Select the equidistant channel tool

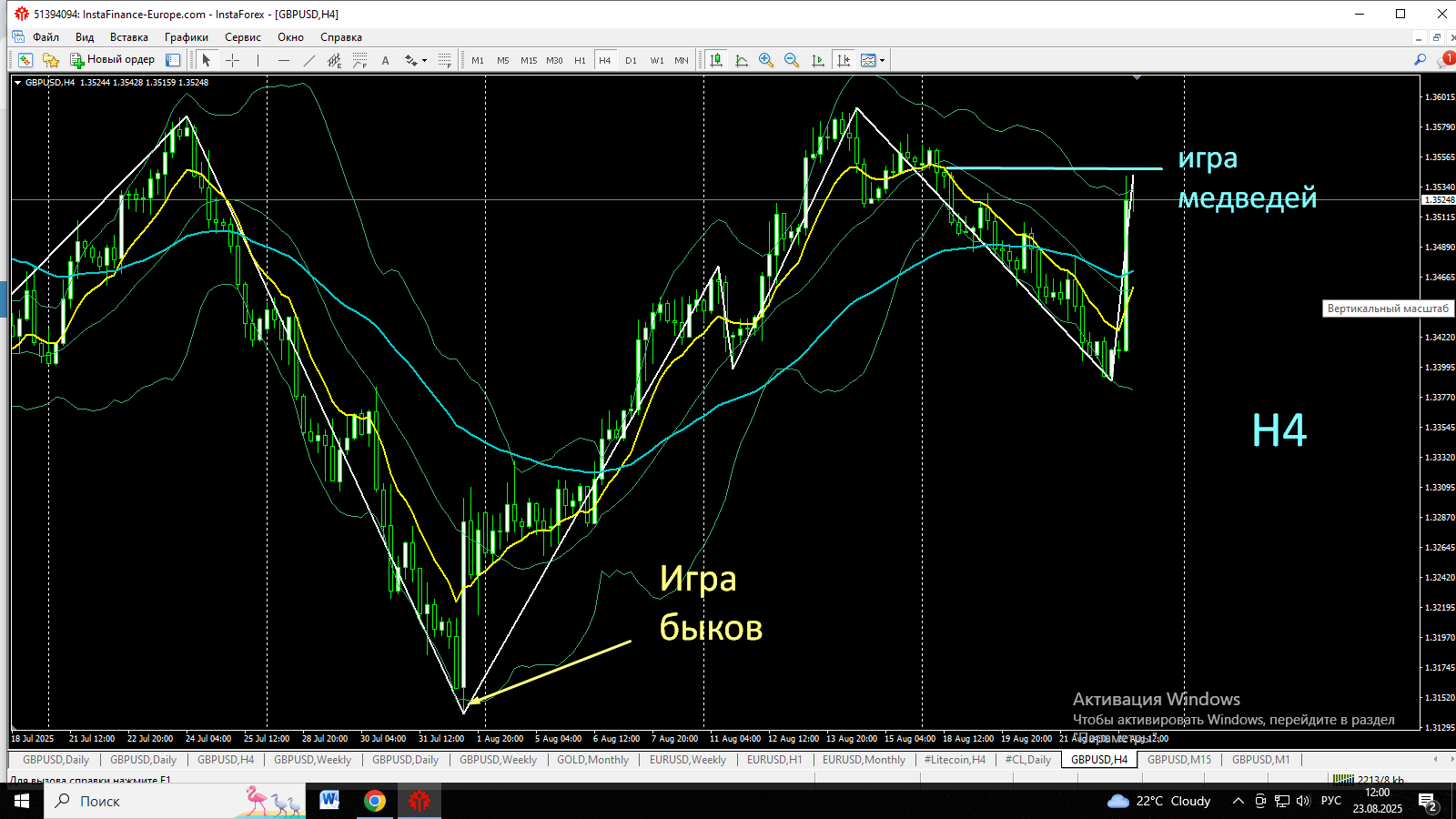coord(334,60)
